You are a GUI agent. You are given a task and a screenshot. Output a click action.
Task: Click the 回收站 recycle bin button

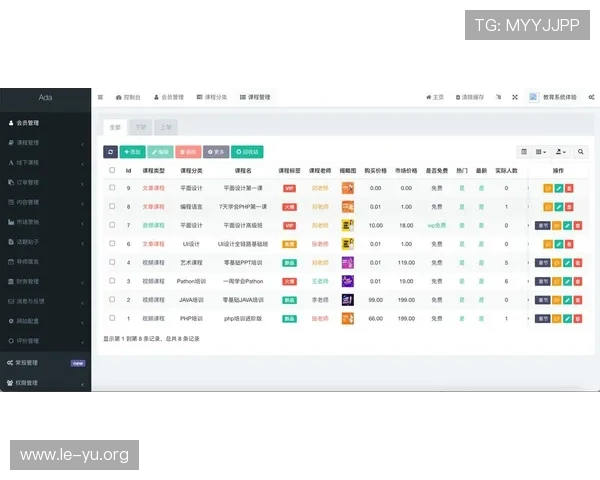(247, 152)
